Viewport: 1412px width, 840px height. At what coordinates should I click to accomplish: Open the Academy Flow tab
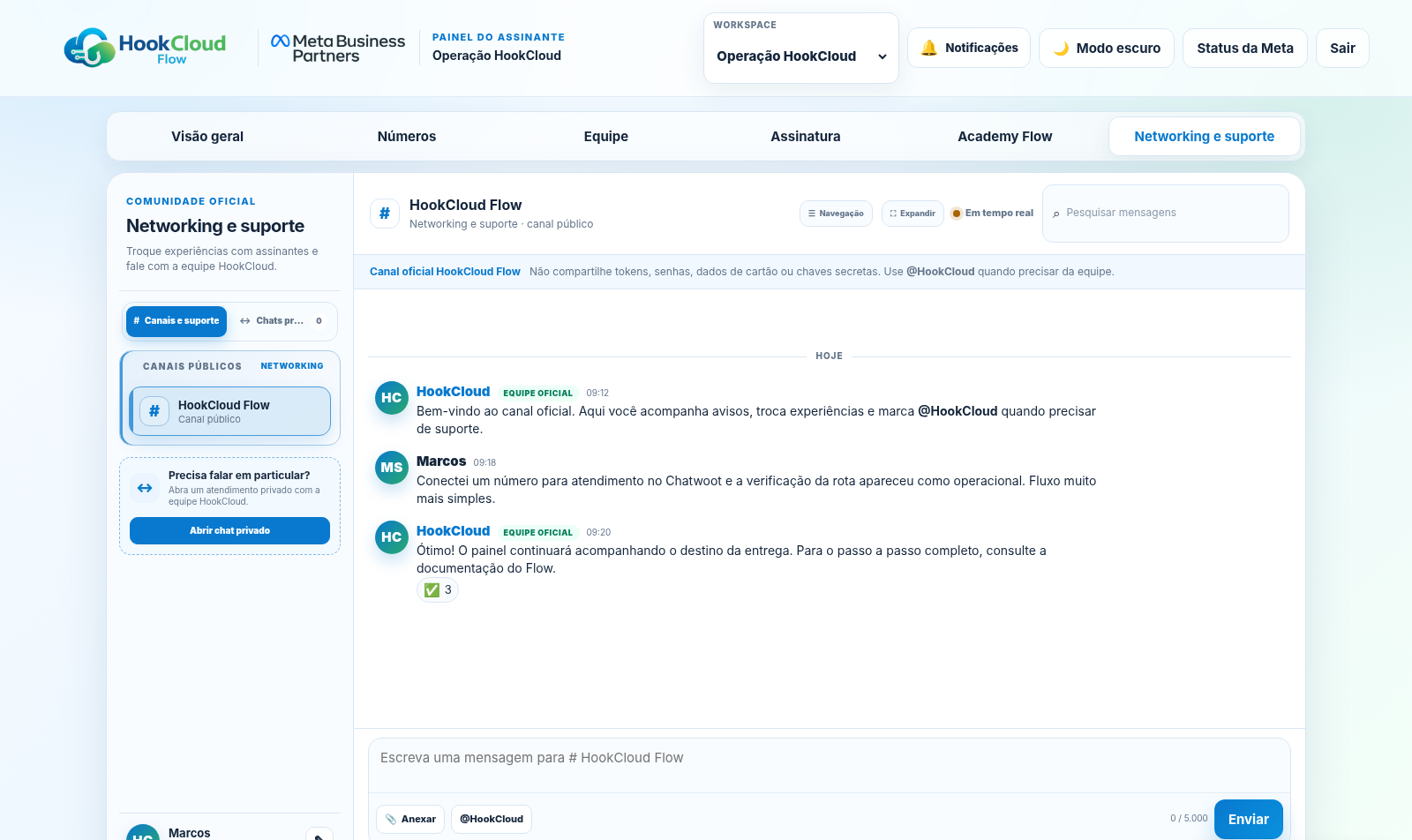[1005, 137]
